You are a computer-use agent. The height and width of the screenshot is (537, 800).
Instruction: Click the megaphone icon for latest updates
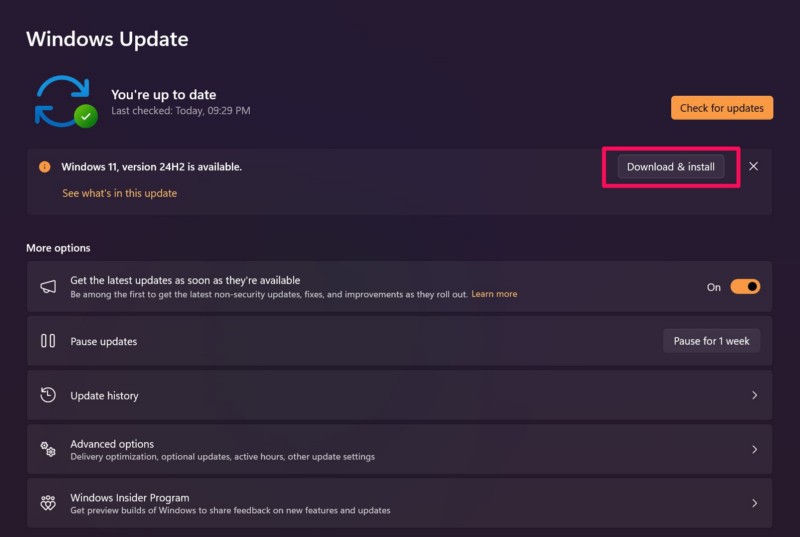coord(48,287)
